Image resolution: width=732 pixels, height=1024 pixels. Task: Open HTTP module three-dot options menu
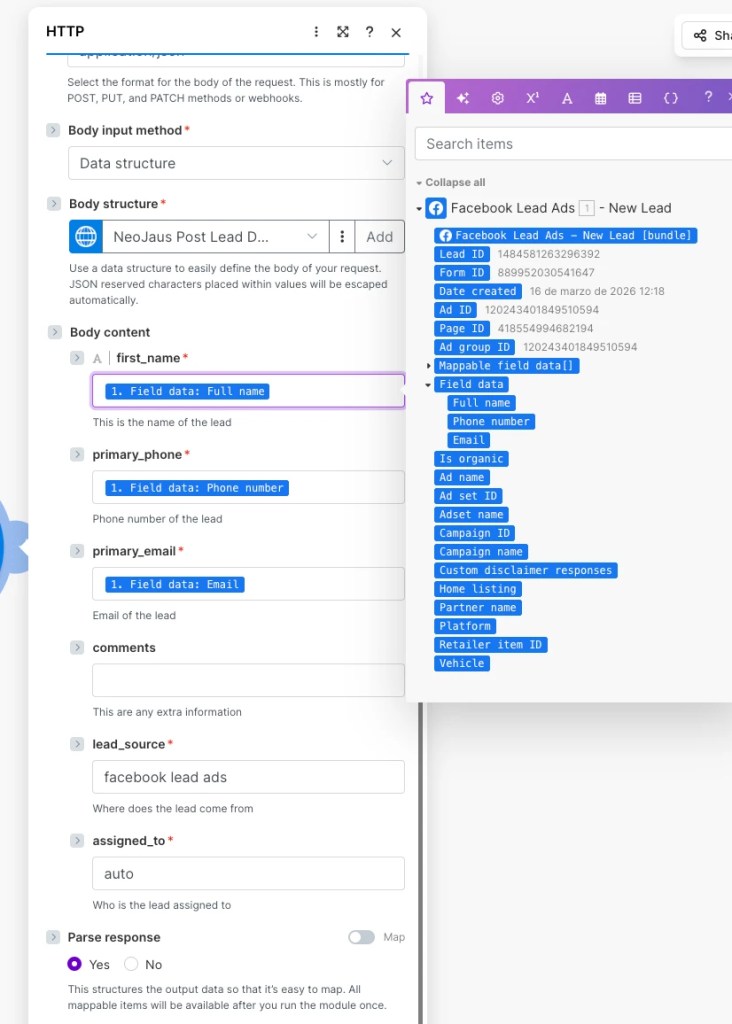[x=317, y=32]
